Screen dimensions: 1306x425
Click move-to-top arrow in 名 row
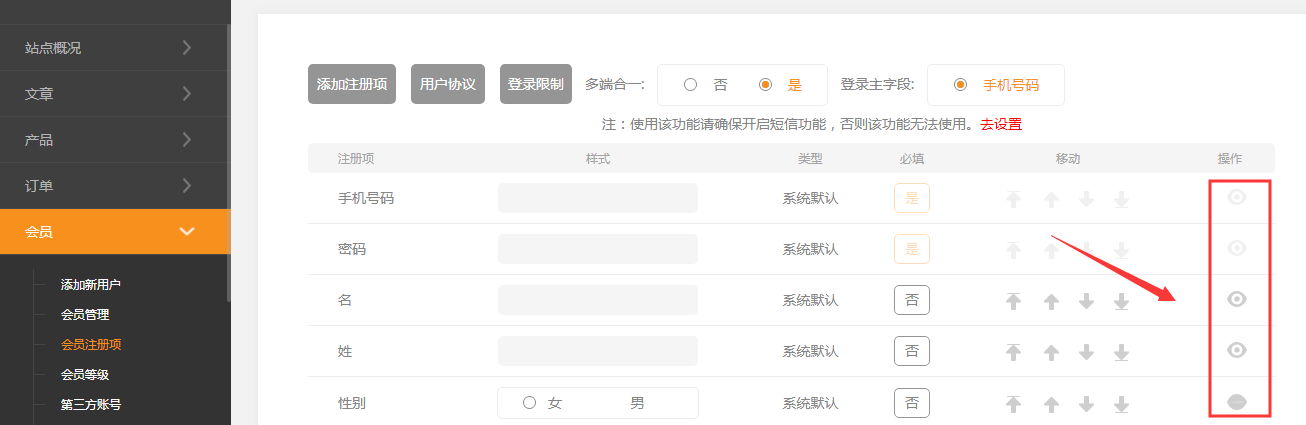click(x=1014, y=301)
